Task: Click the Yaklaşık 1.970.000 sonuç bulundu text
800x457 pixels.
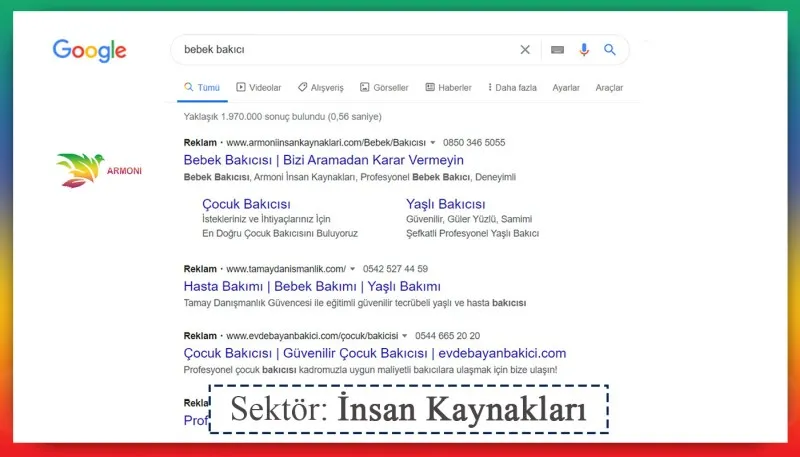Action: 283,117
